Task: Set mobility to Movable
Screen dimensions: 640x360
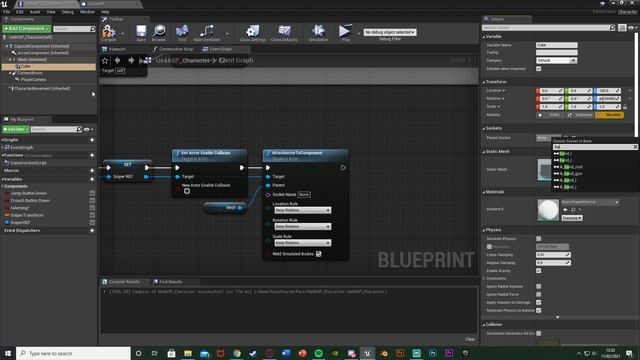Action: pyautogui.click(x=609, y=115)
